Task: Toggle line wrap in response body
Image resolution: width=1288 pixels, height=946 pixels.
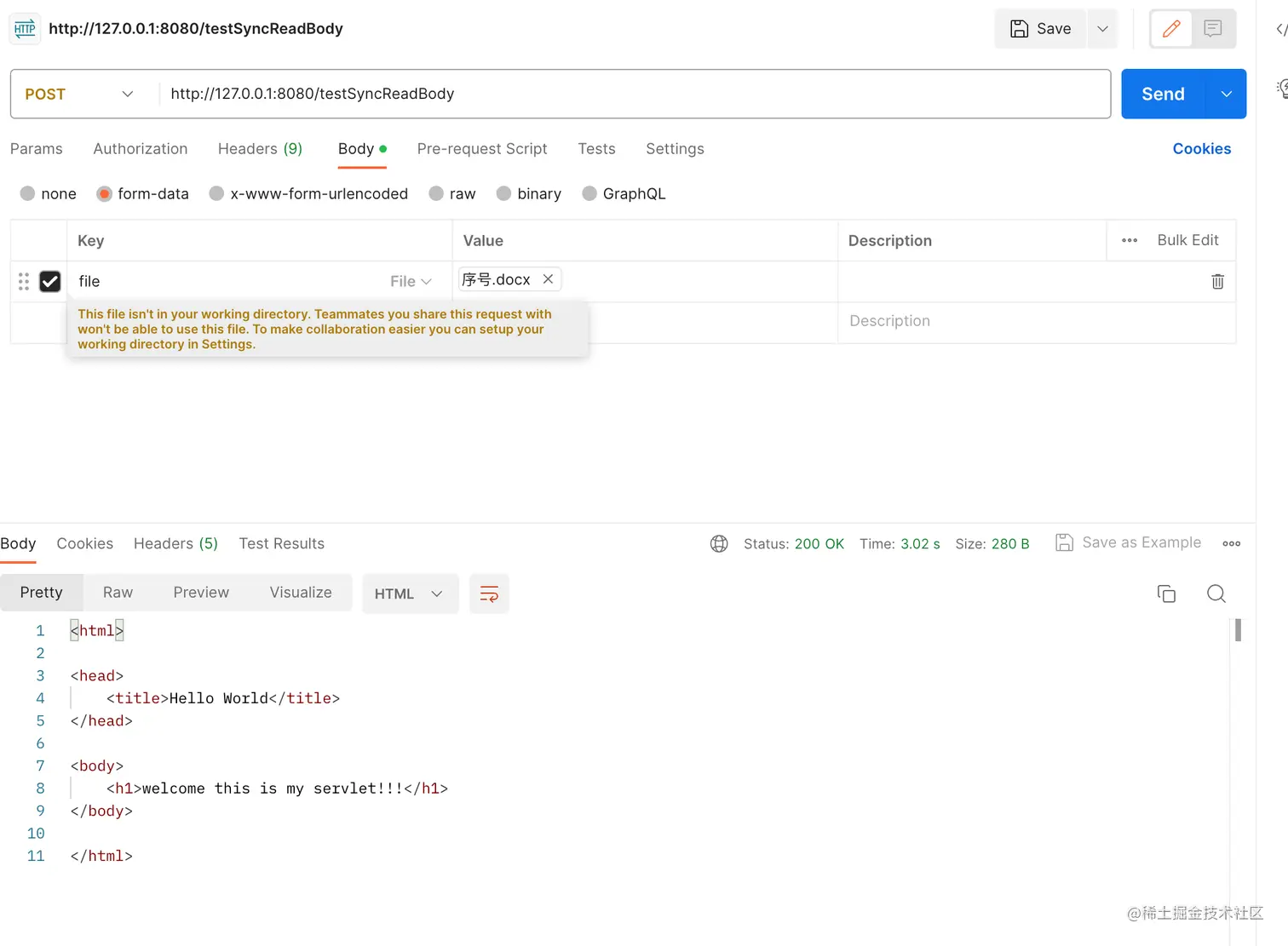Action: tap(489, 593)
